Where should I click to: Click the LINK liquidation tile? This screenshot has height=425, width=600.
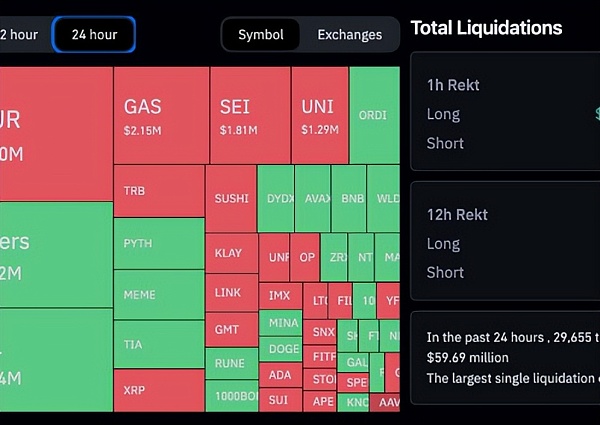point(231,292)
